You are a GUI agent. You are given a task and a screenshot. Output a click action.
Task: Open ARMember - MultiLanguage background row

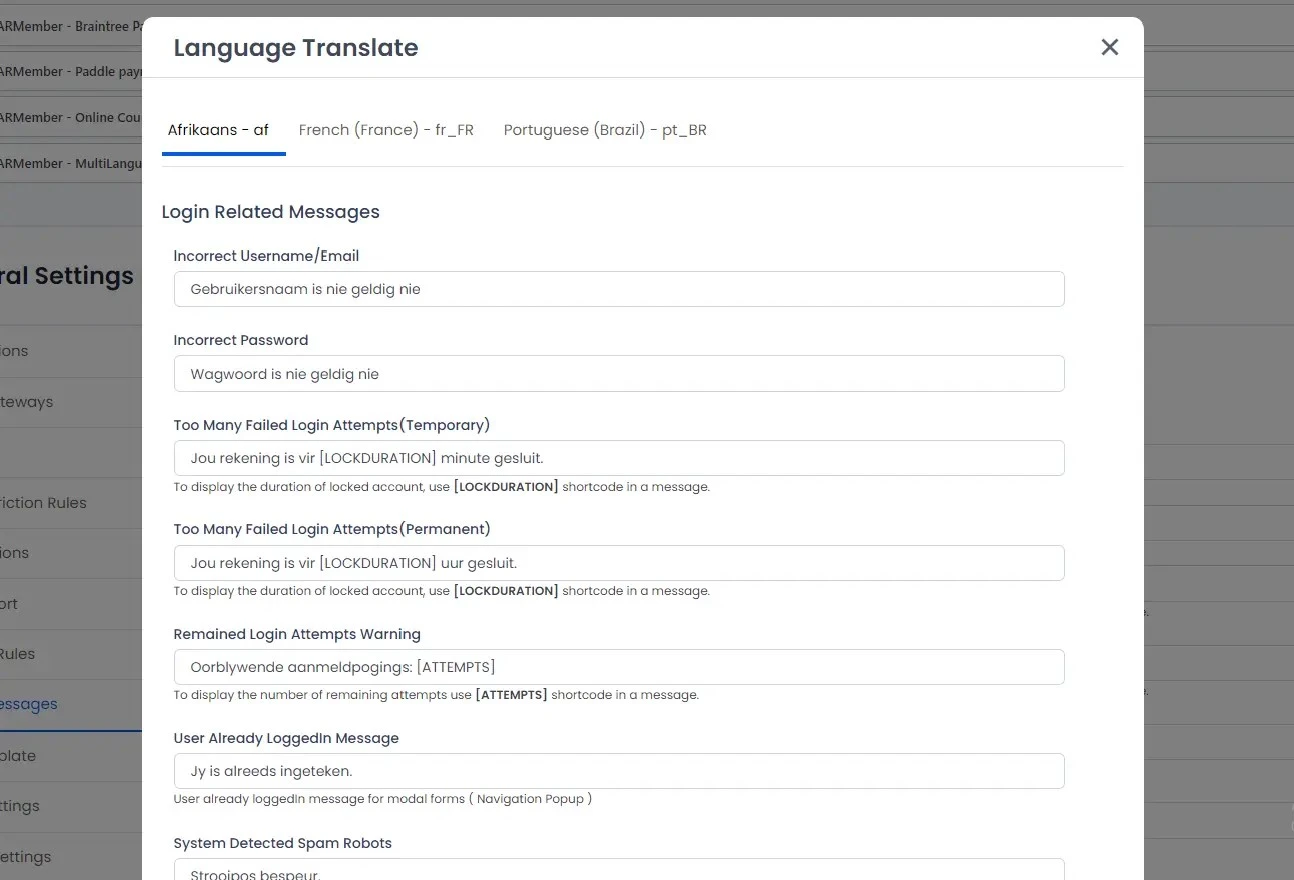(x=70, y=163)
